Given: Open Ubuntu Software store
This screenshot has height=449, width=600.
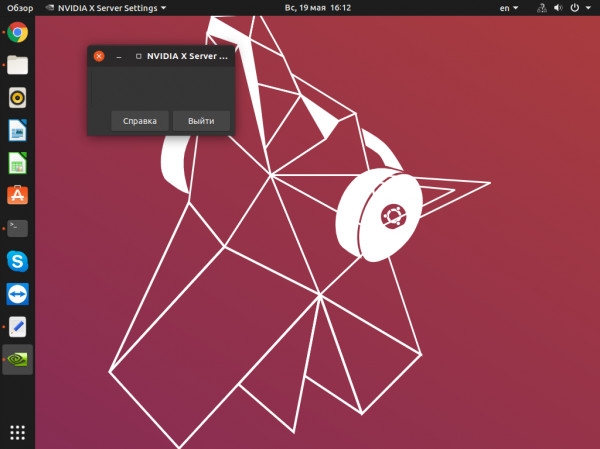Looking at the screenshot, I should point(17,195).
